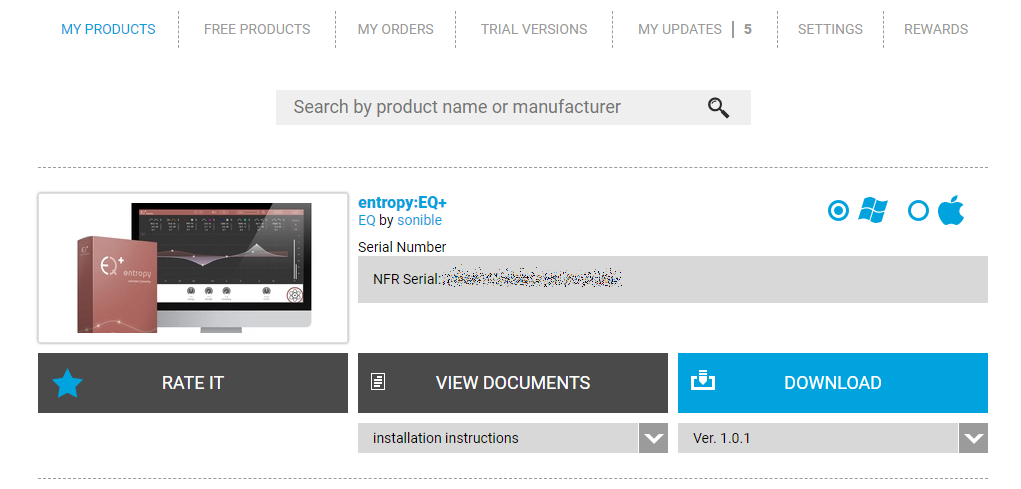The image size is (1021, 489).
Task: Click the RATE IT button
Action: (x=193, y=383)
